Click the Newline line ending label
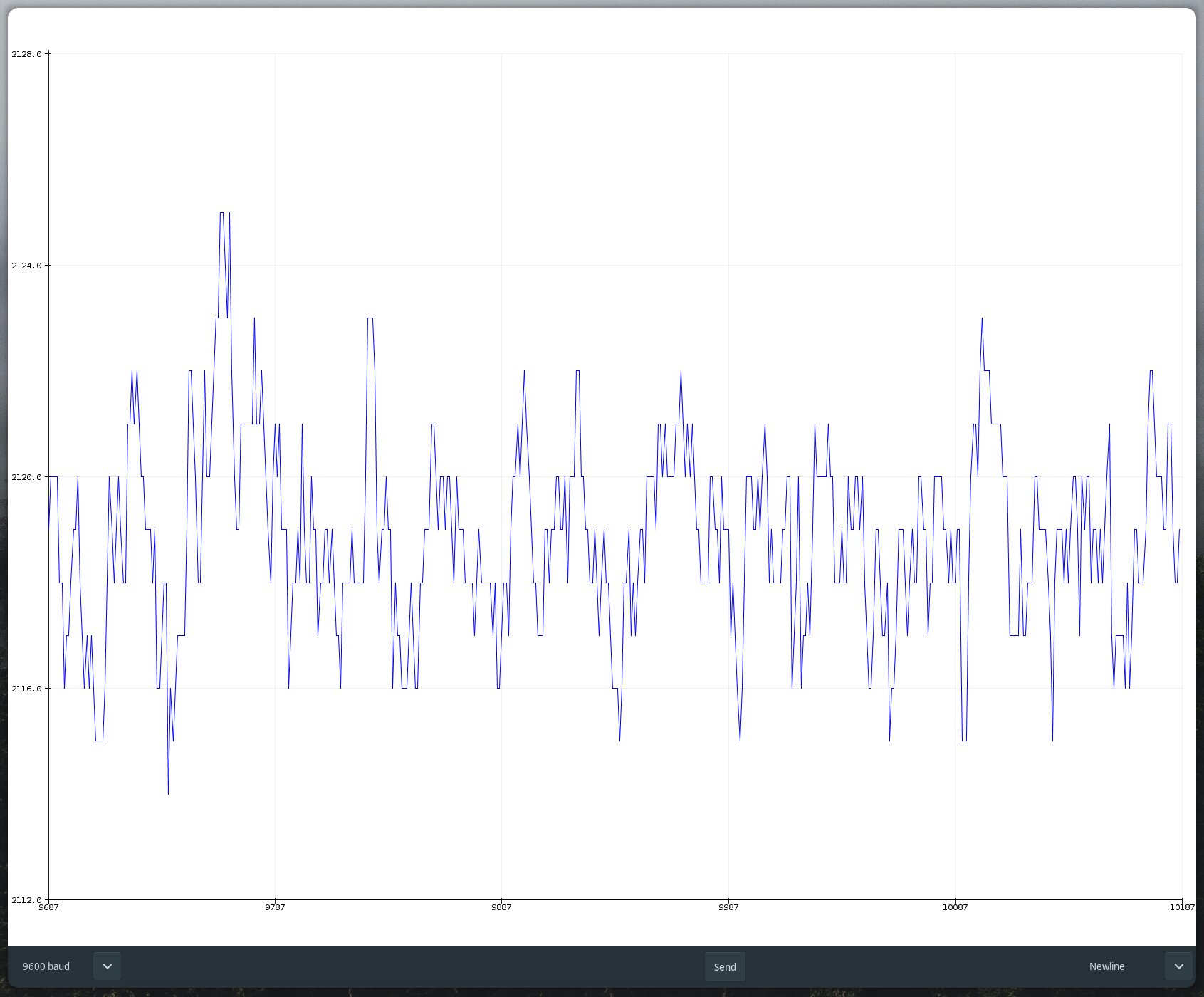The image size is (1204, 997). [1106, 966]
